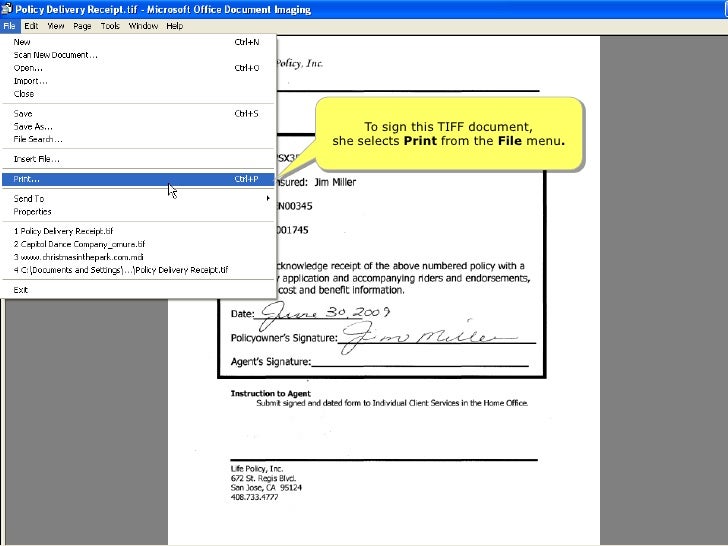Screen dimensions: 728x546
Task: Click the application icon in title bar
Action: [6, 9]
